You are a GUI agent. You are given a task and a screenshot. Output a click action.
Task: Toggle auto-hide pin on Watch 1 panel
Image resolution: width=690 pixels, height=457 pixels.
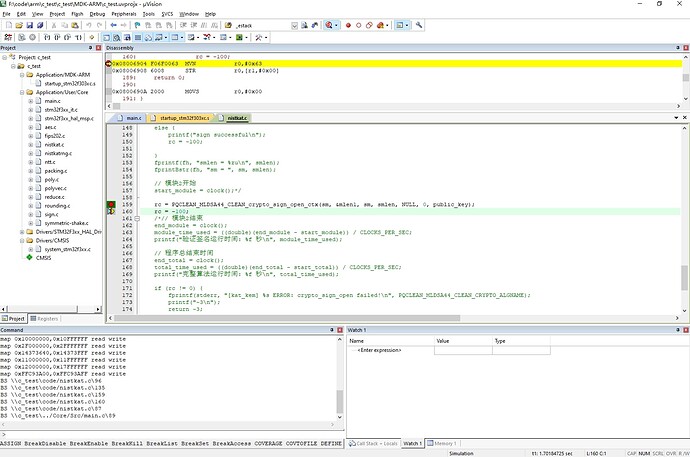click(x=678, y=330)
